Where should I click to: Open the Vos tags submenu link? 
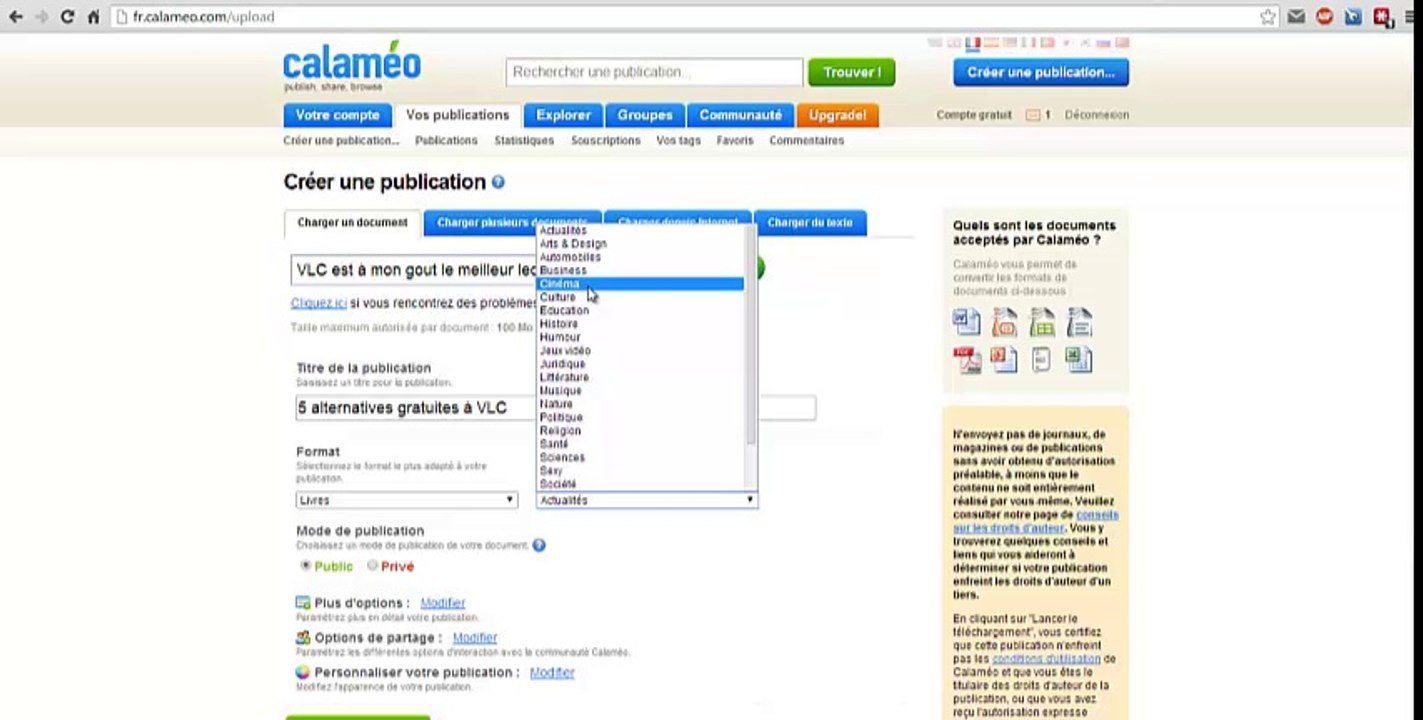point(679,141)
